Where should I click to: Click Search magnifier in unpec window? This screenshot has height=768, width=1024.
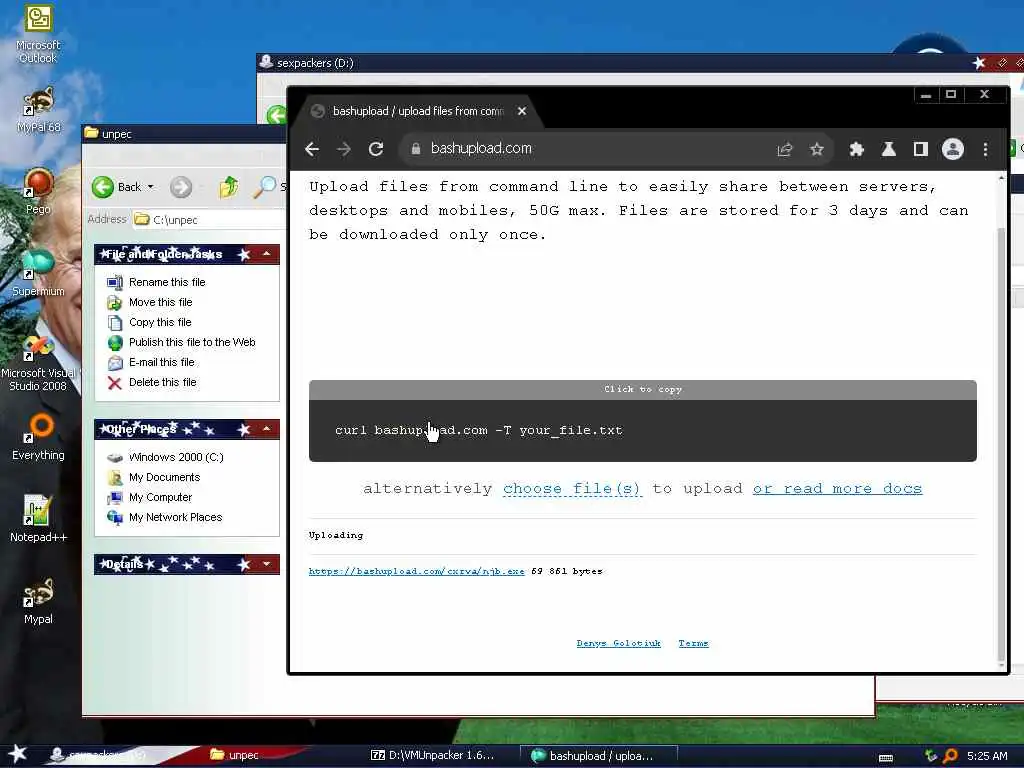point(265,187)
